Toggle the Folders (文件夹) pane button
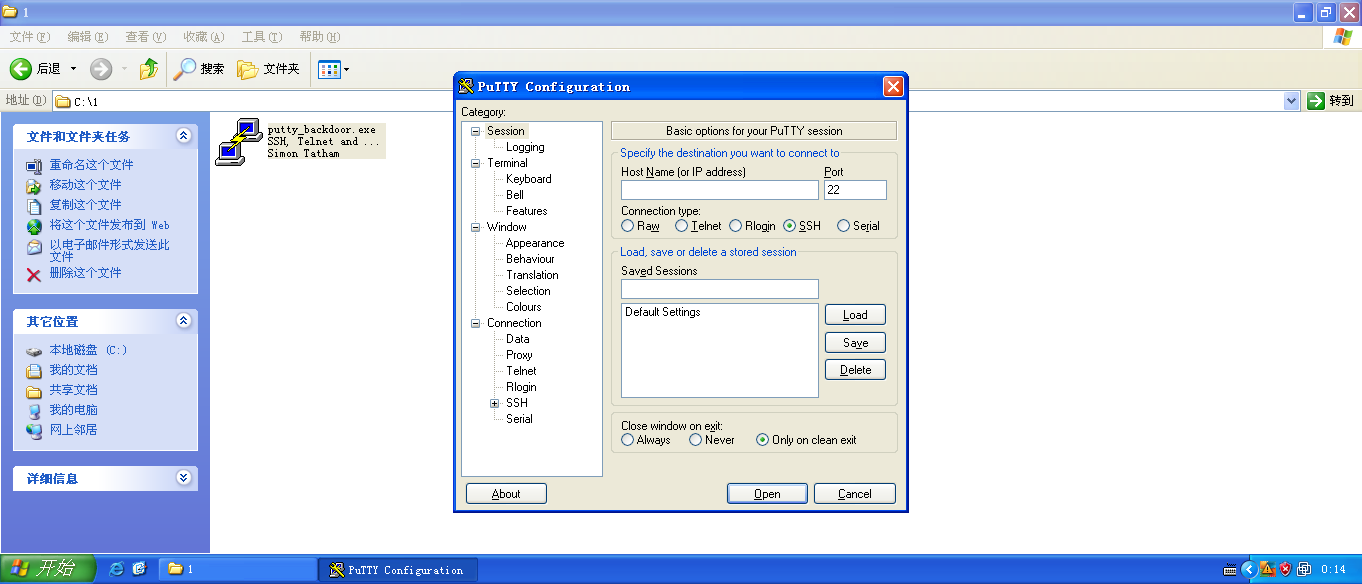 (268, 69)
